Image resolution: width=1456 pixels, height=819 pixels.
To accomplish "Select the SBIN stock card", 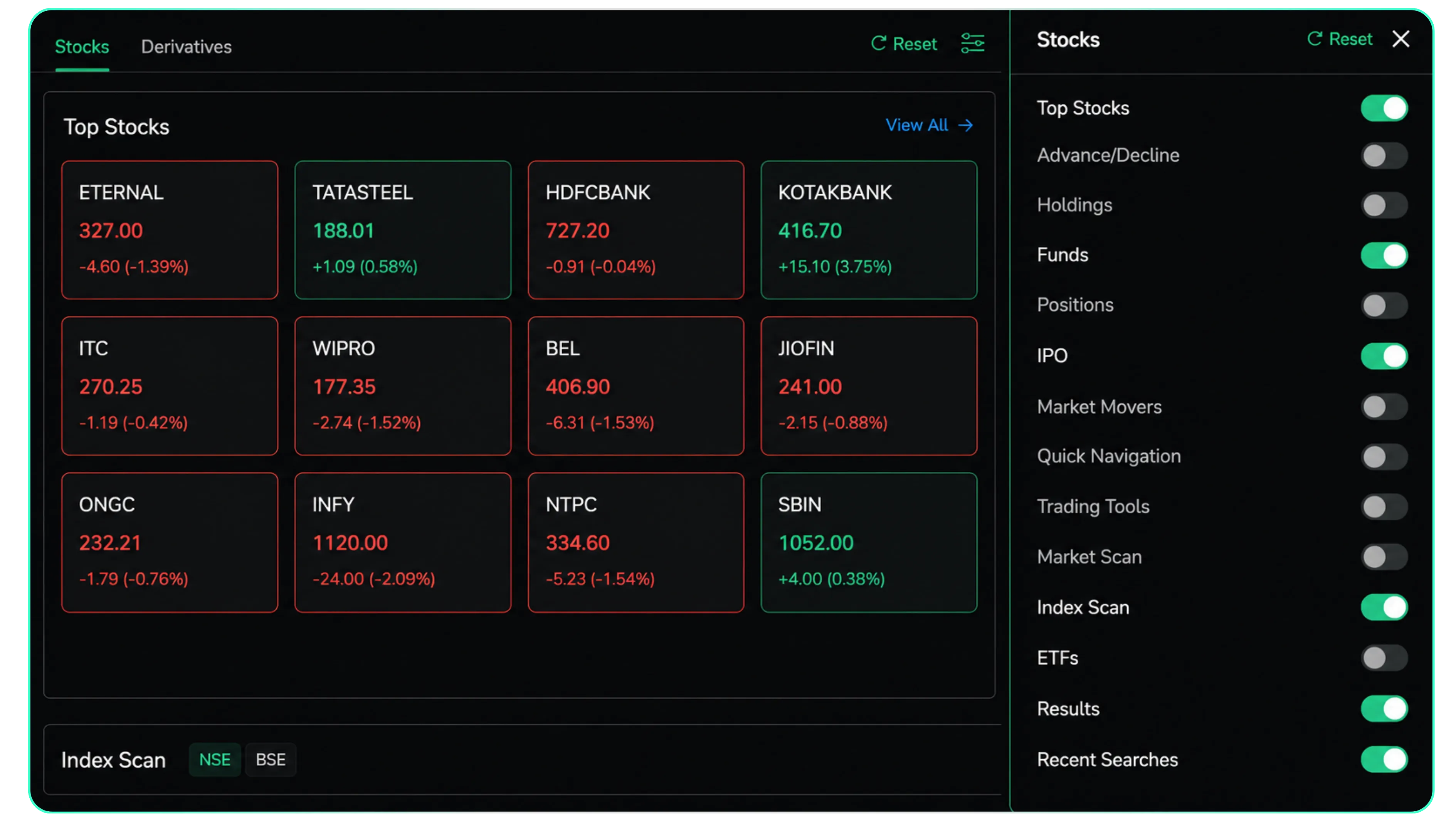I will click(869, 543).
